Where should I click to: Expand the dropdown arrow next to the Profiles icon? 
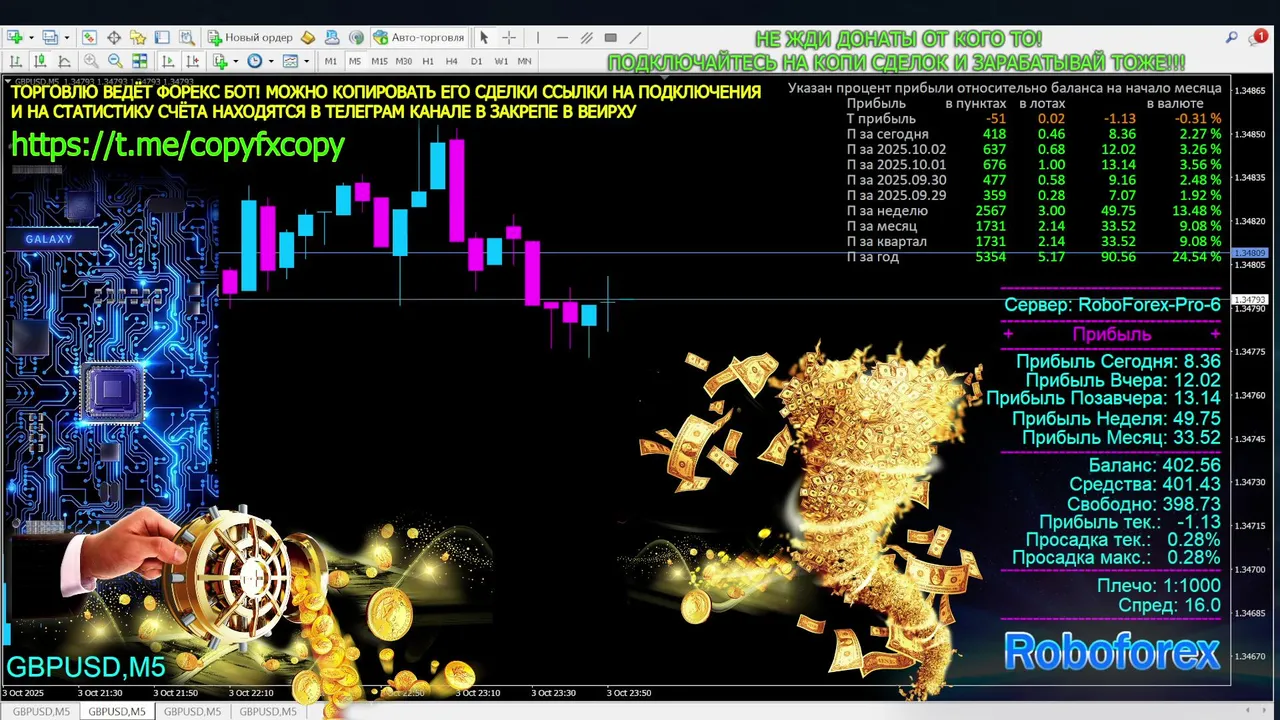click(x=67, y=37)
